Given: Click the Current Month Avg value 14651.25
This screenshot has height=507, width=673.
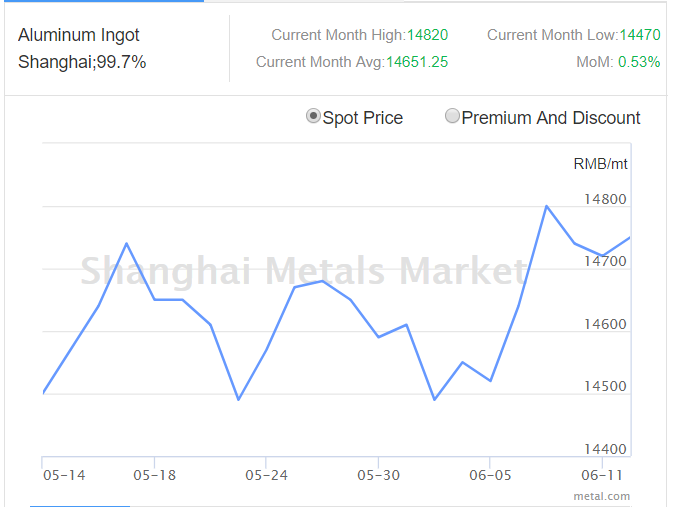Looking at the screenshot, I should (417, 62).
